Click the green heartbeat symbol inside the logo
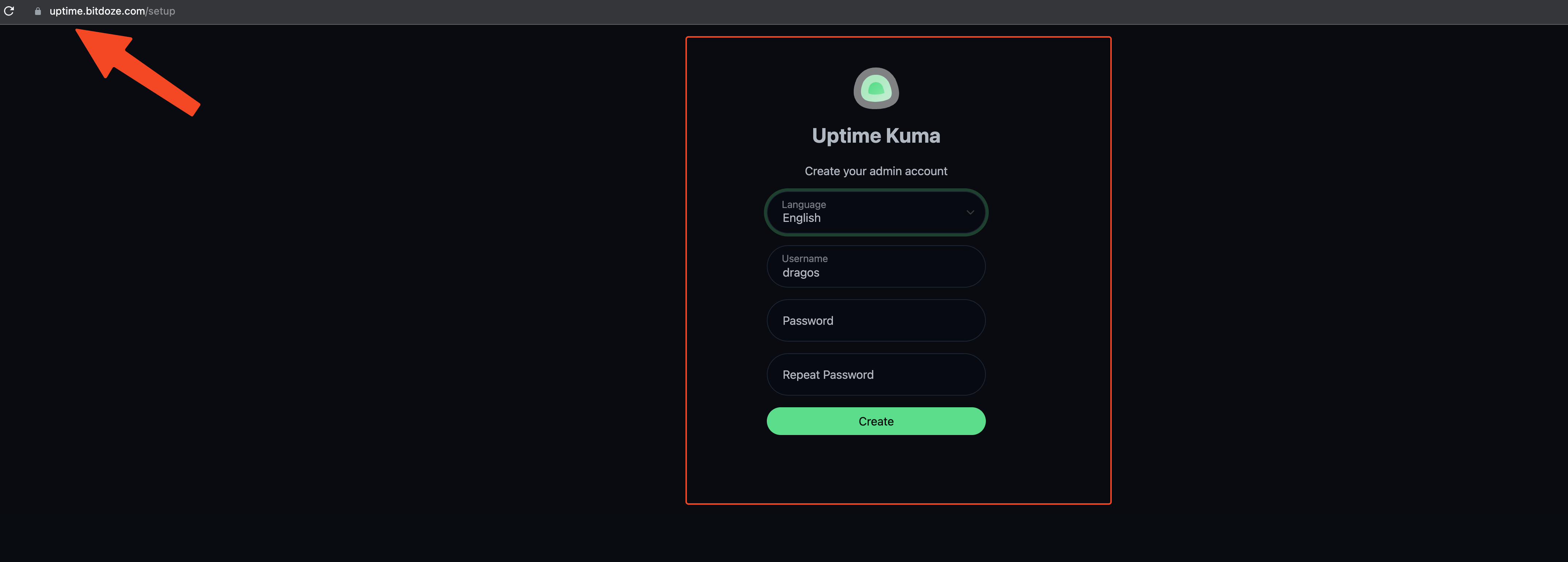The image size is (1568, 562). pyautogui.click(x=876, y=90)
